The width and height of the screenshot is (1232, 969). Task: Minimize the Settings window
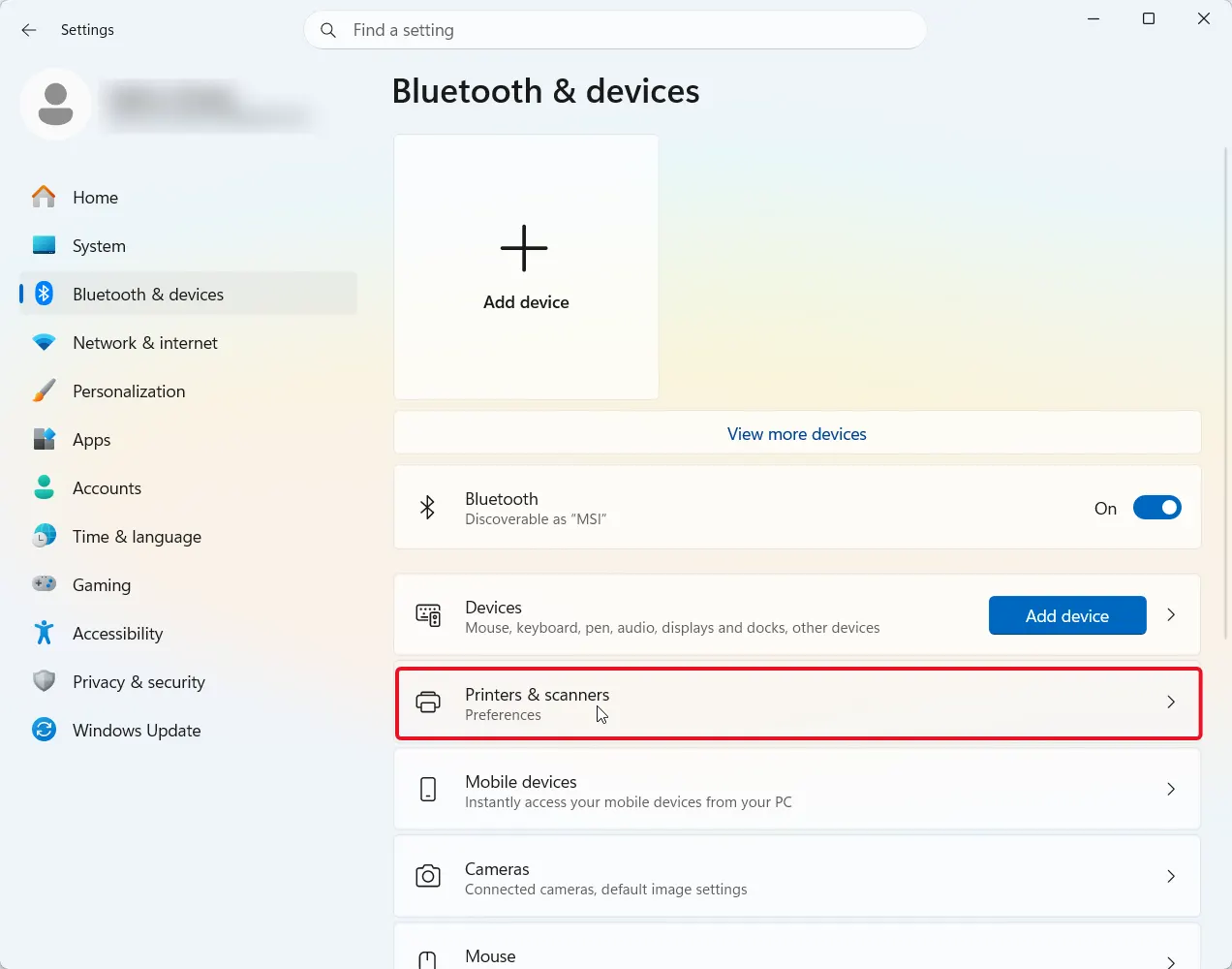click(1093, 18)
